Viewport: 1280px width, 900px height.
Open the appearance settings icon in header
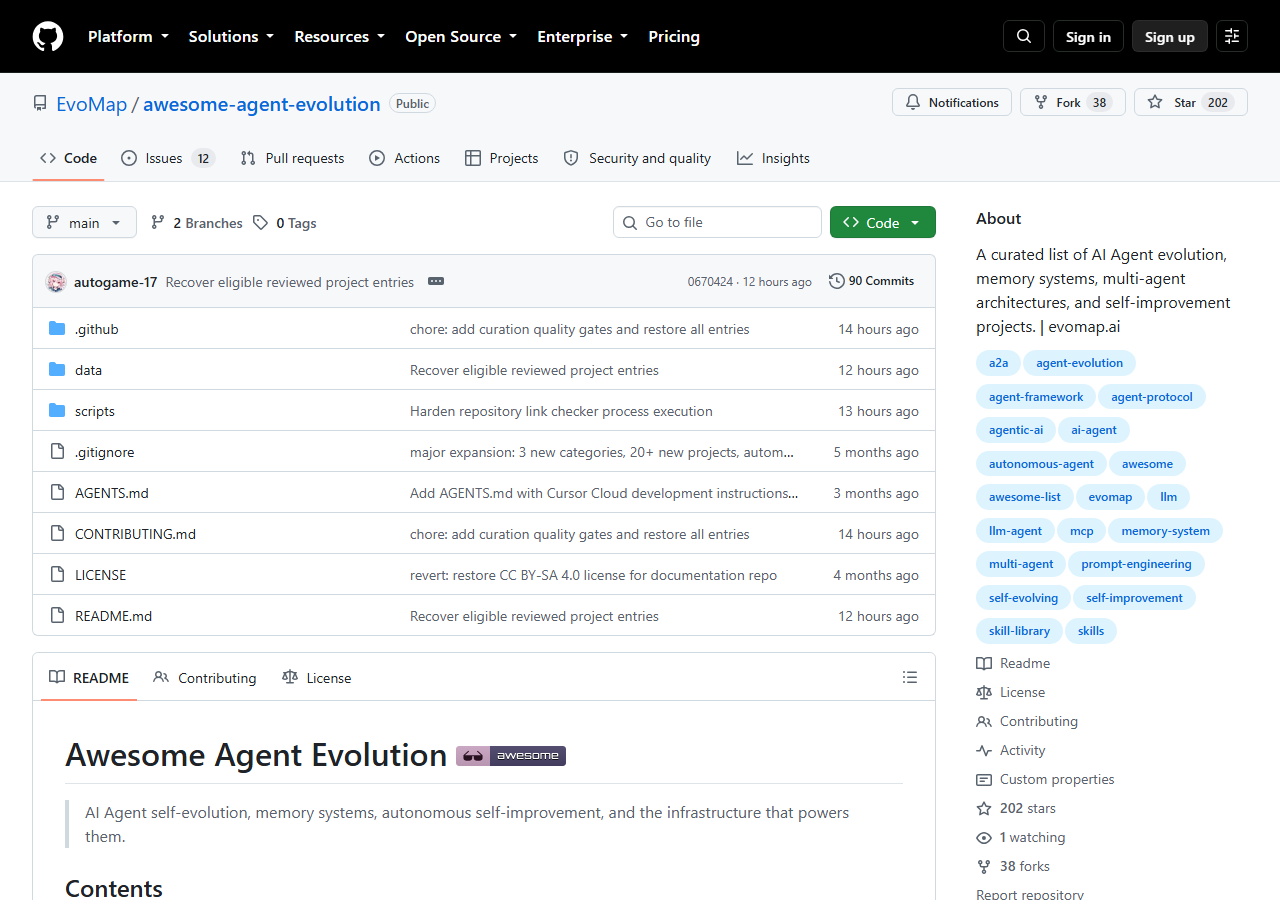(1232, 36)
